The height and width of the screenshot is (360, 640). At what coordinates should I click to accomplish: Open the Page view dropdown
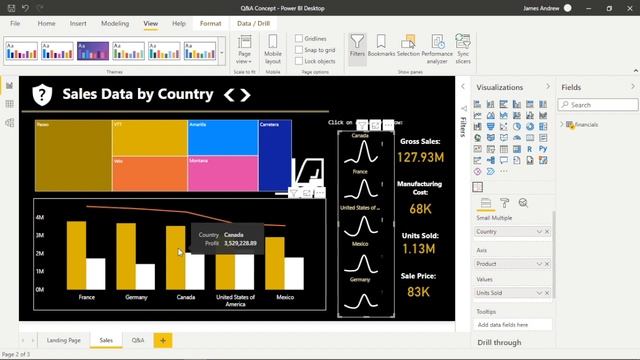tap(244, 49)
